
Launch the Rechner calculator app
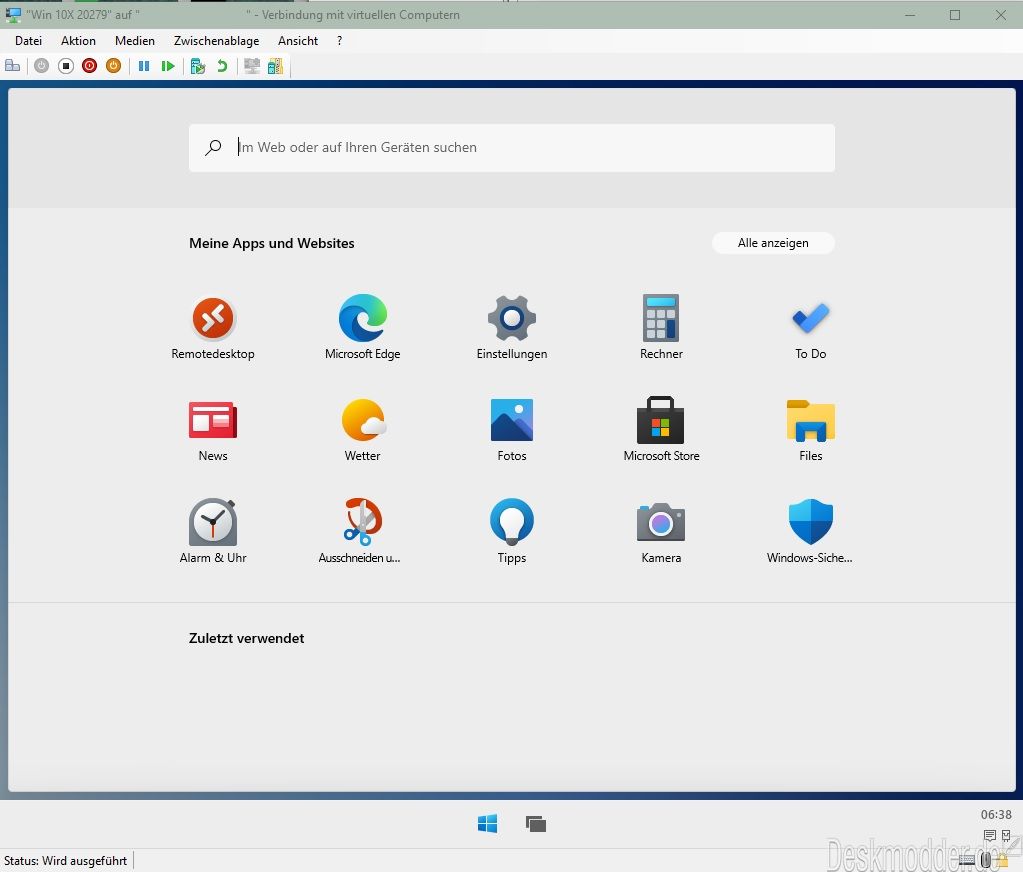661,327
